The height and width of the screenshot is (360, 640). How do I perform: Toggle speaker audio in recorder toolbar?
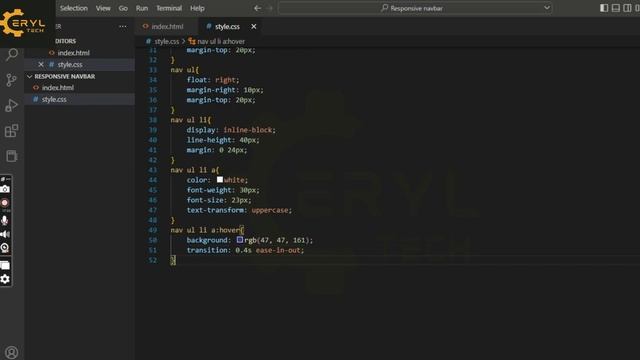click(5, 234)
